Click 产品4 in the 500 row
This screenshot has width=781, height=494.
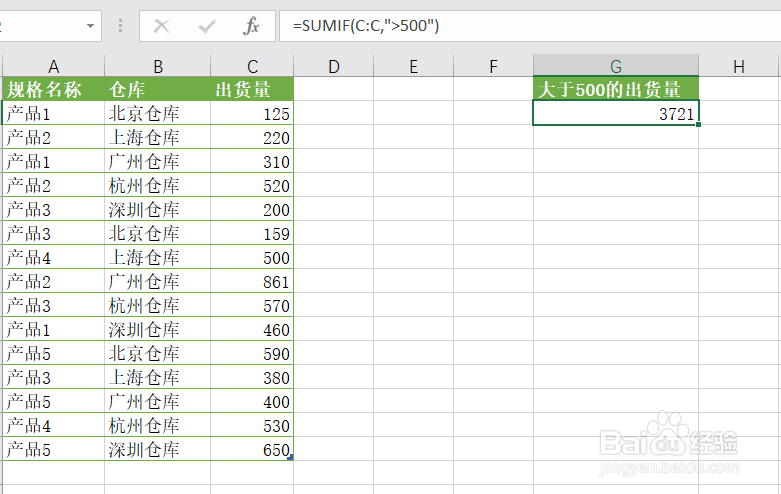click(28, 257)
